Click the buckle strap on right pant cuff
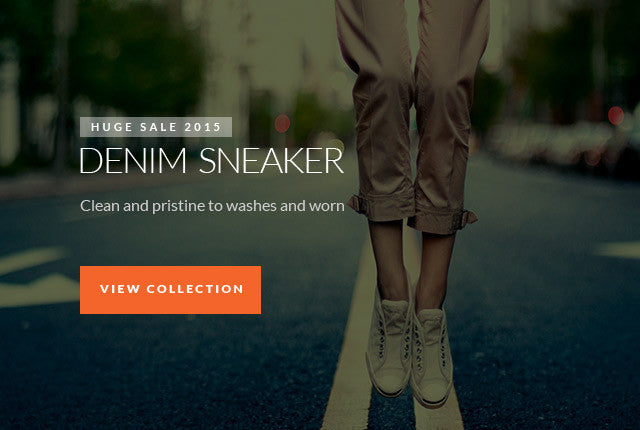The width and height of the screenshot is (640, 430). (x=469, y=217)
